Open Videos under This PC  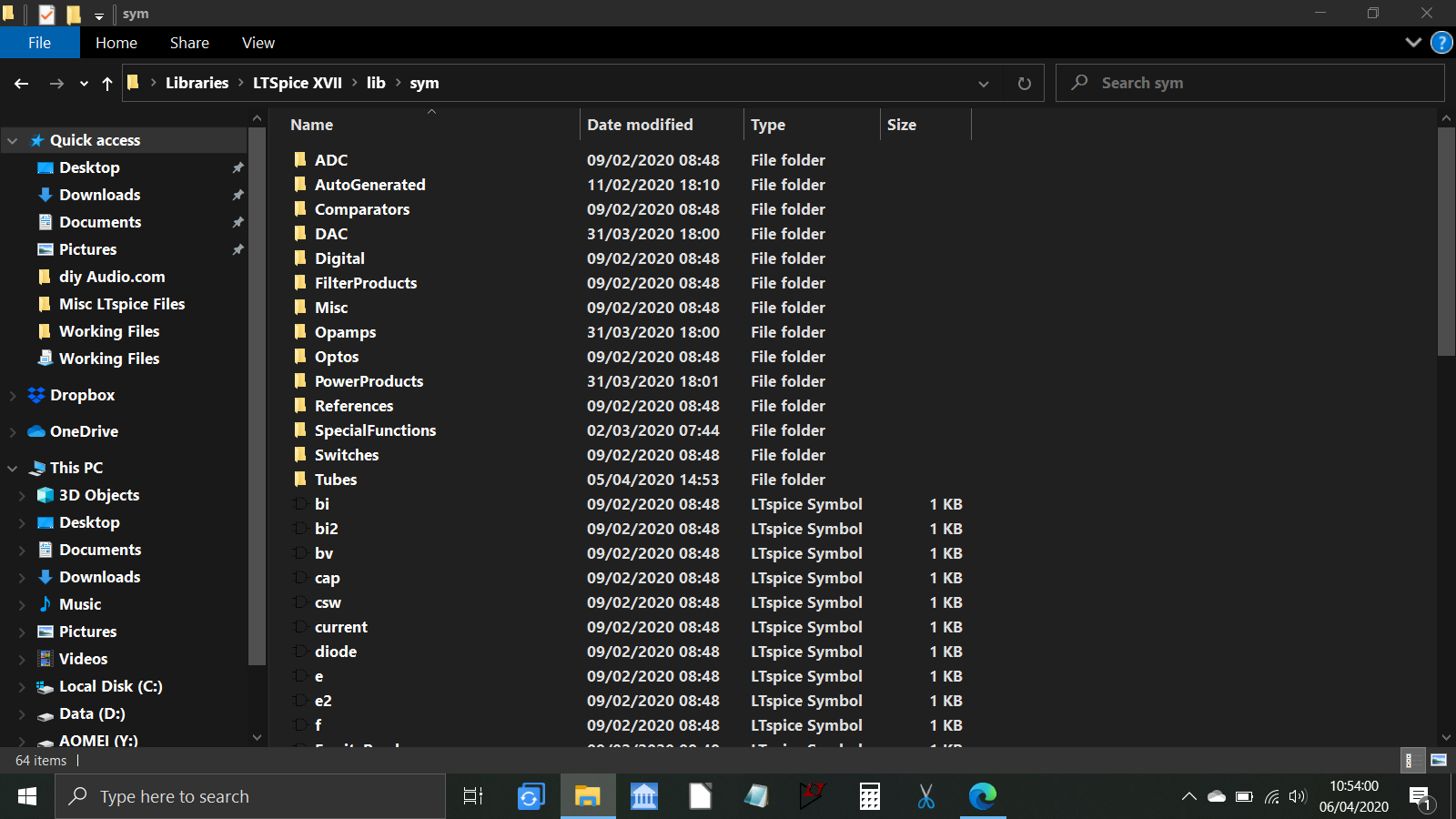[x=83, y=659]
